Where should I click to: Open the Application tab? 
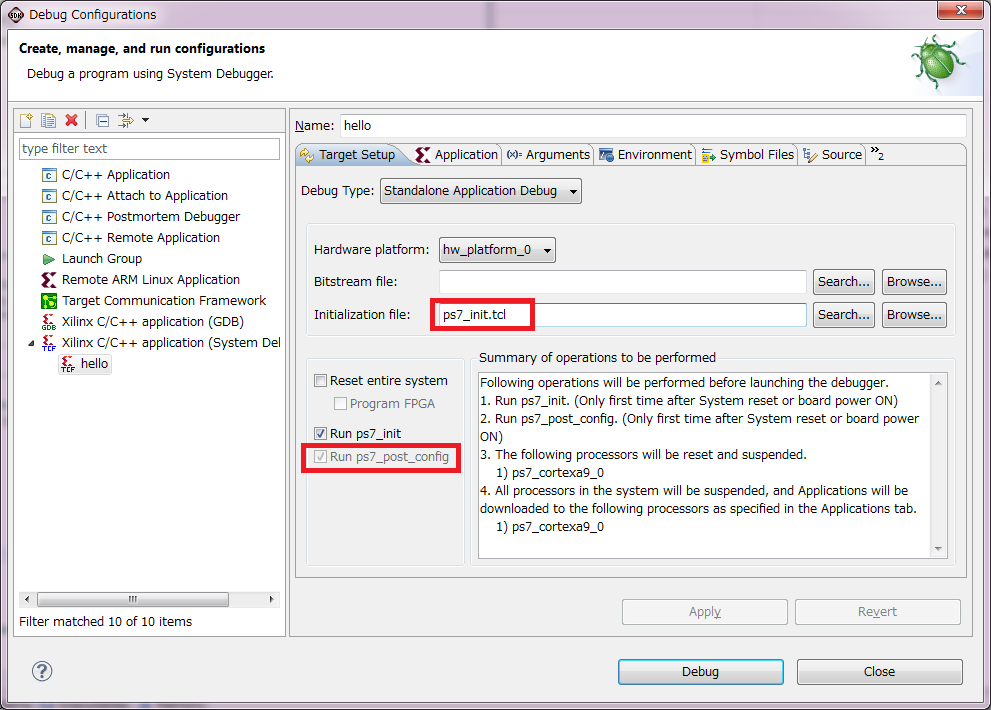(456, 155)
